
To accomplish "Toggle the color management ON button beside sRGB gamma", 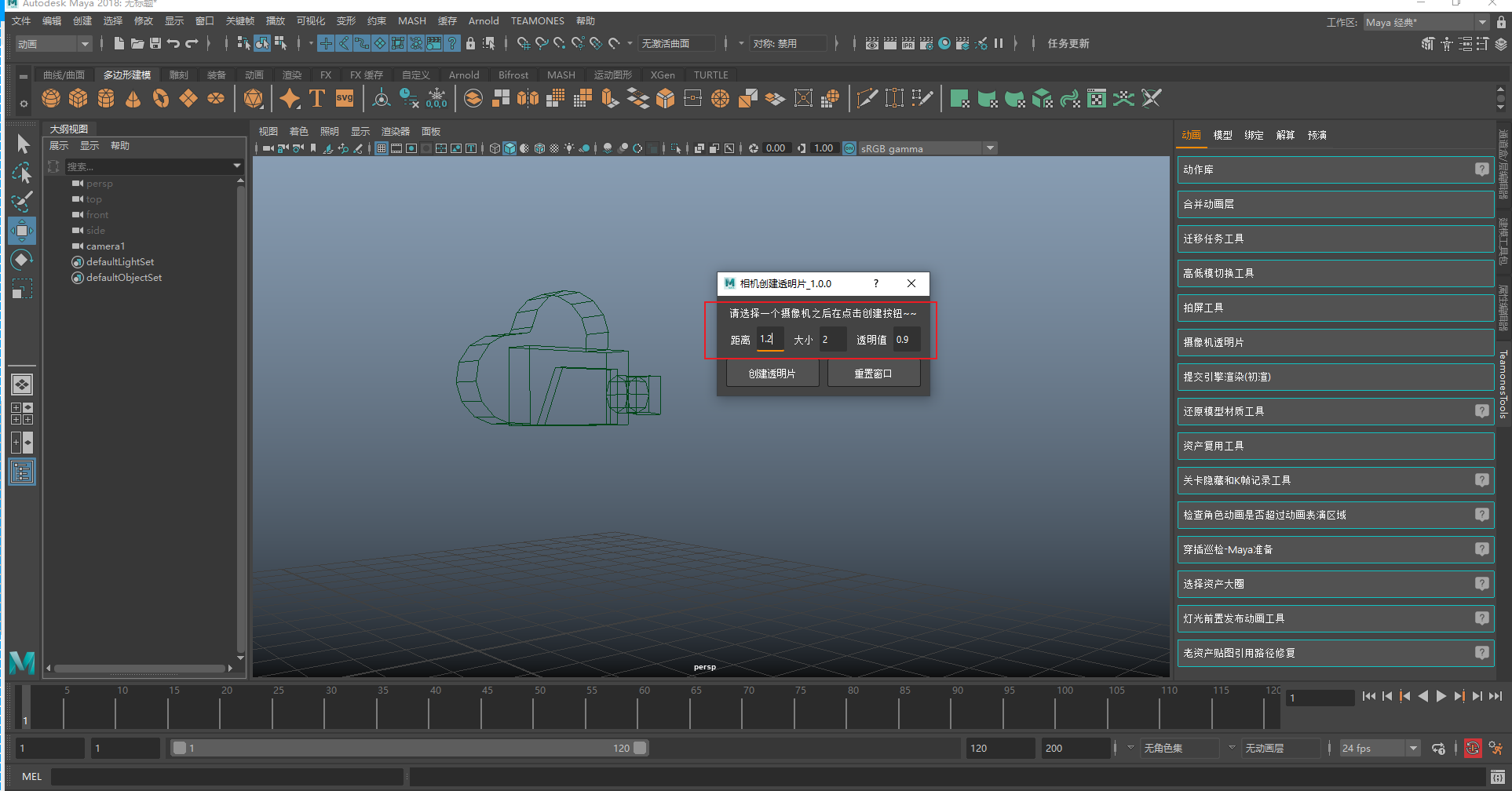I will click(x=849, y=148).
